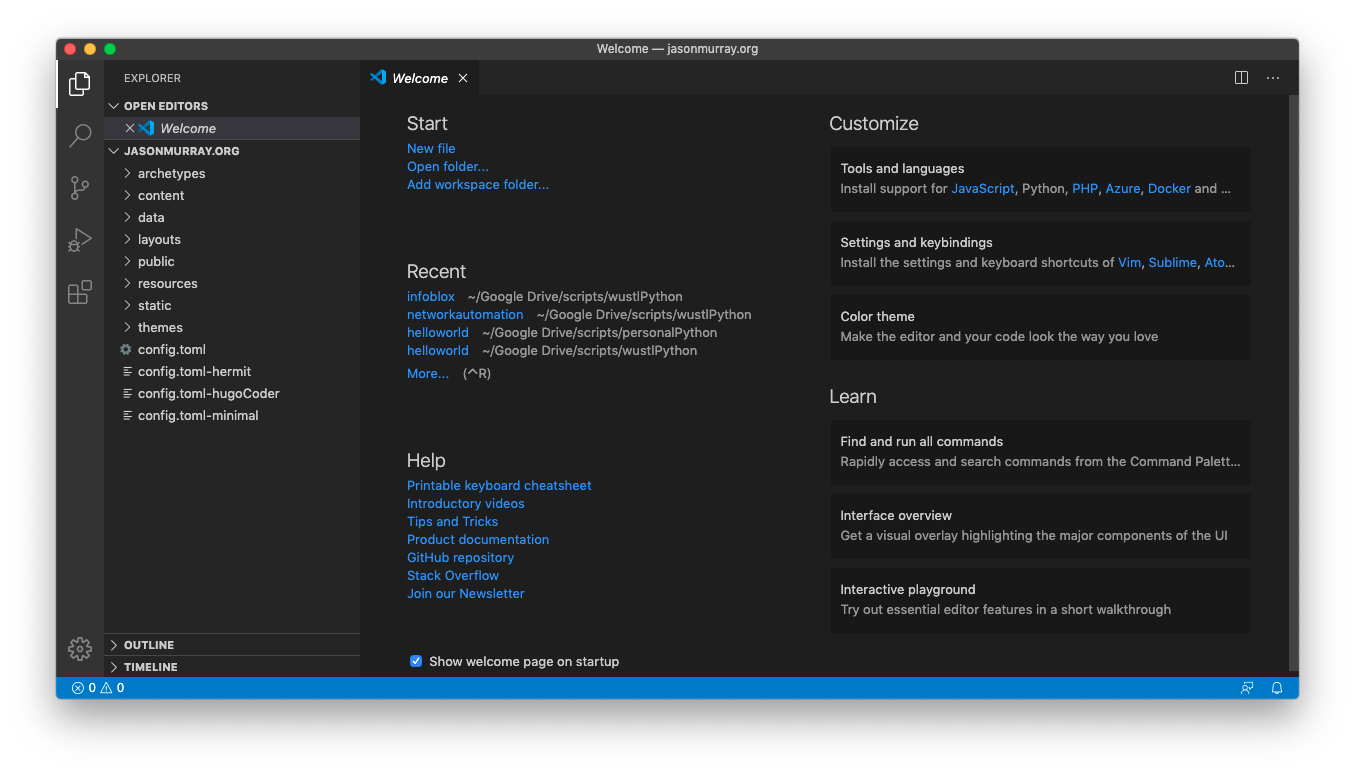Click Add workspace folder... link
The height and width of the screenshot is (773, 1355).
[x=478, y=184]
